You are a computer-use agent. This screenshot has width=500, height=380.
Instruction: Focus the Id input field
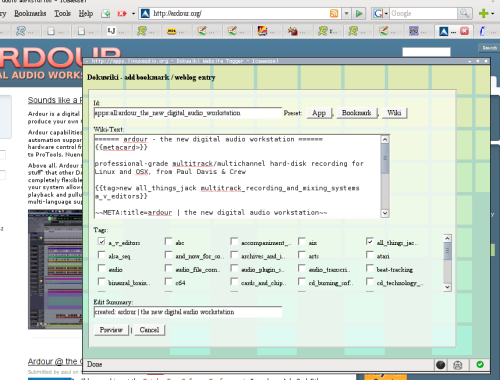coord(188,113)
